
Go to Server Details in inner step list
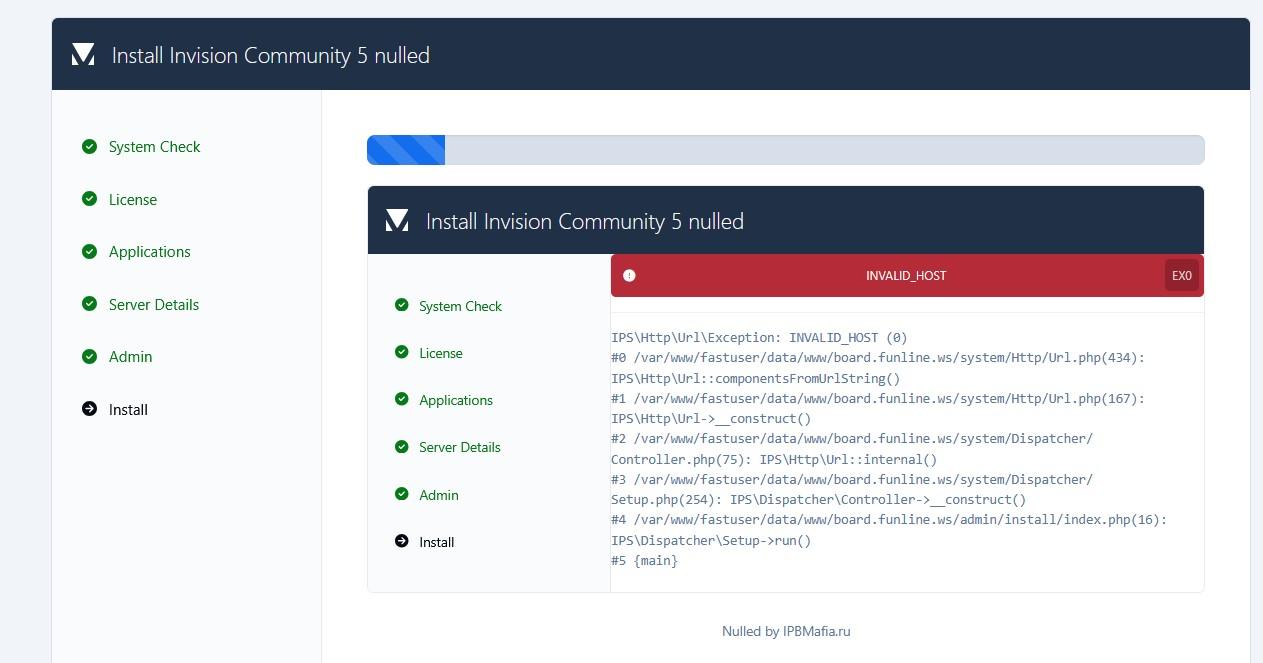tap(460, 447)
